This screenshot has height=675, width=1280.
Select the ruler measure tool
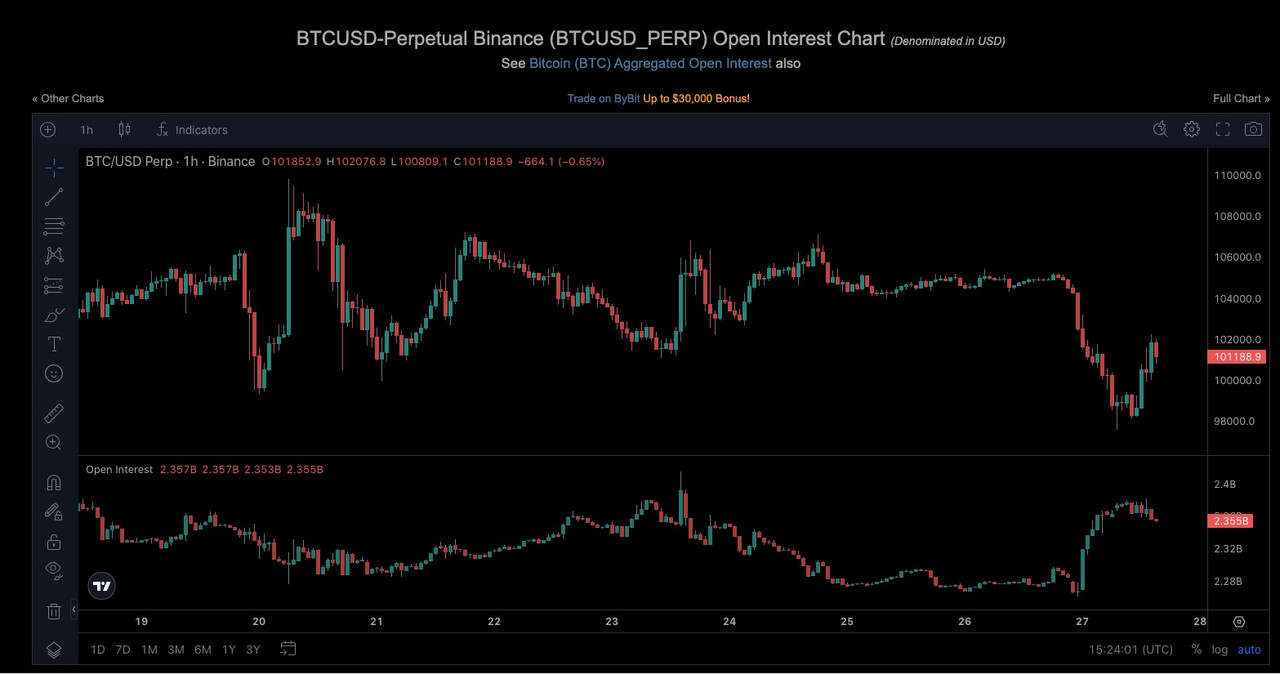point(54,413)
